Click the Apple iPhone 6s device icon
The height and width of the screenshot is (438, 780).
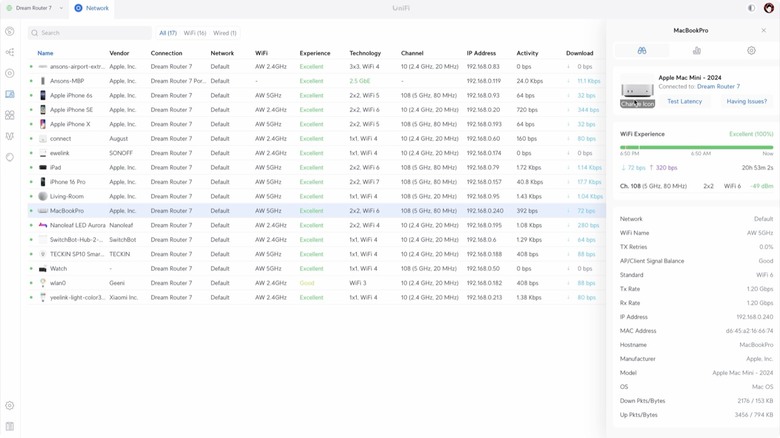(x=43, y=95)
